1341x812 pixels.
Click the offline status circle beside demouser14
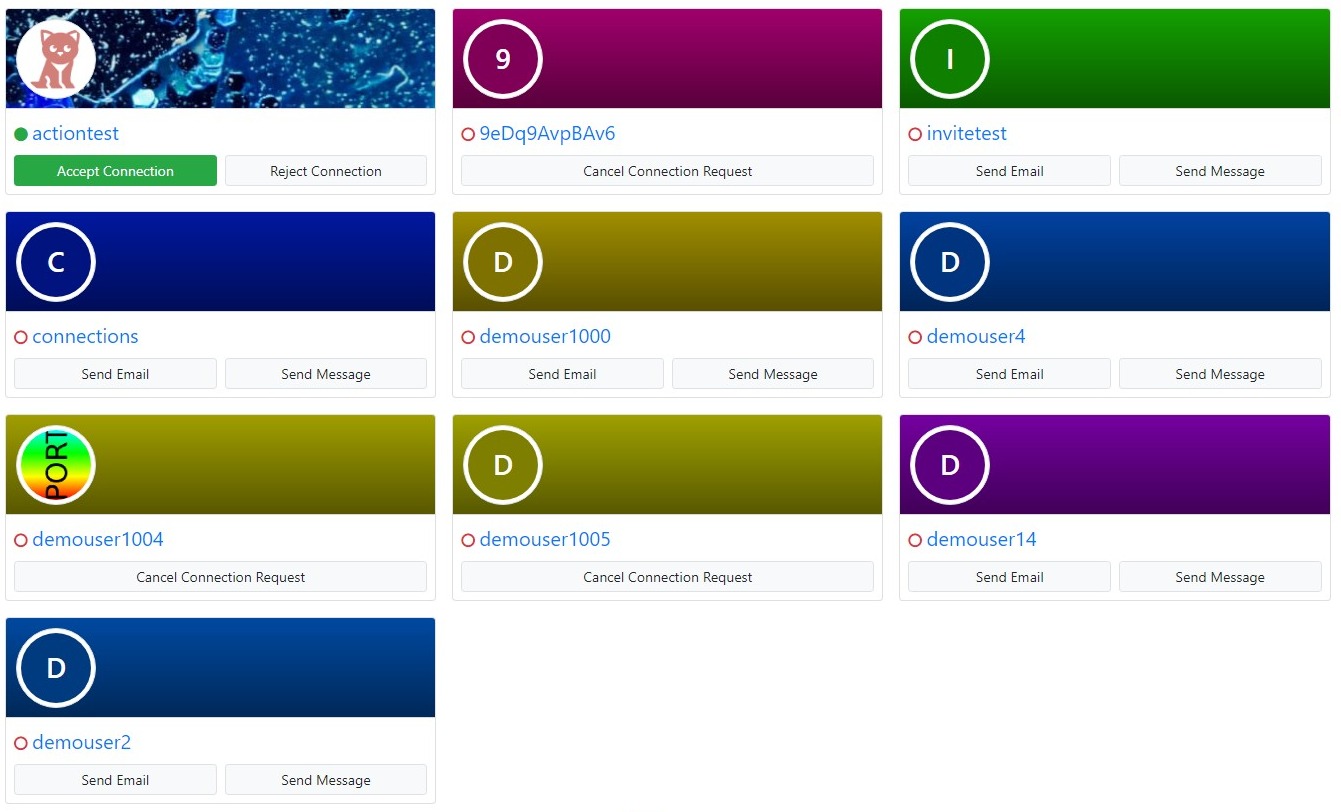pos(915,540)
